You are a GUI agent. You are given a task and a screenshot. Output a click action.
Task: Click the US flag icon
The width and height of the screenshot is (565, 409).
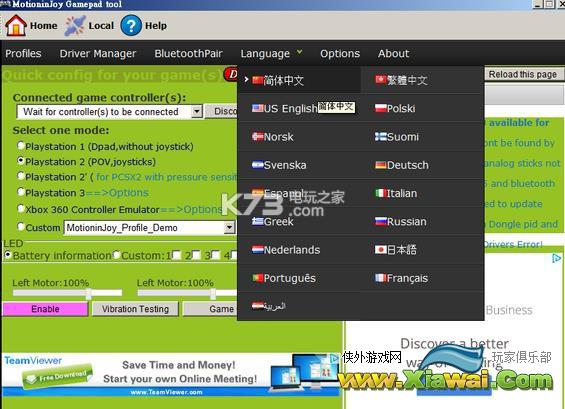(258, 108)
